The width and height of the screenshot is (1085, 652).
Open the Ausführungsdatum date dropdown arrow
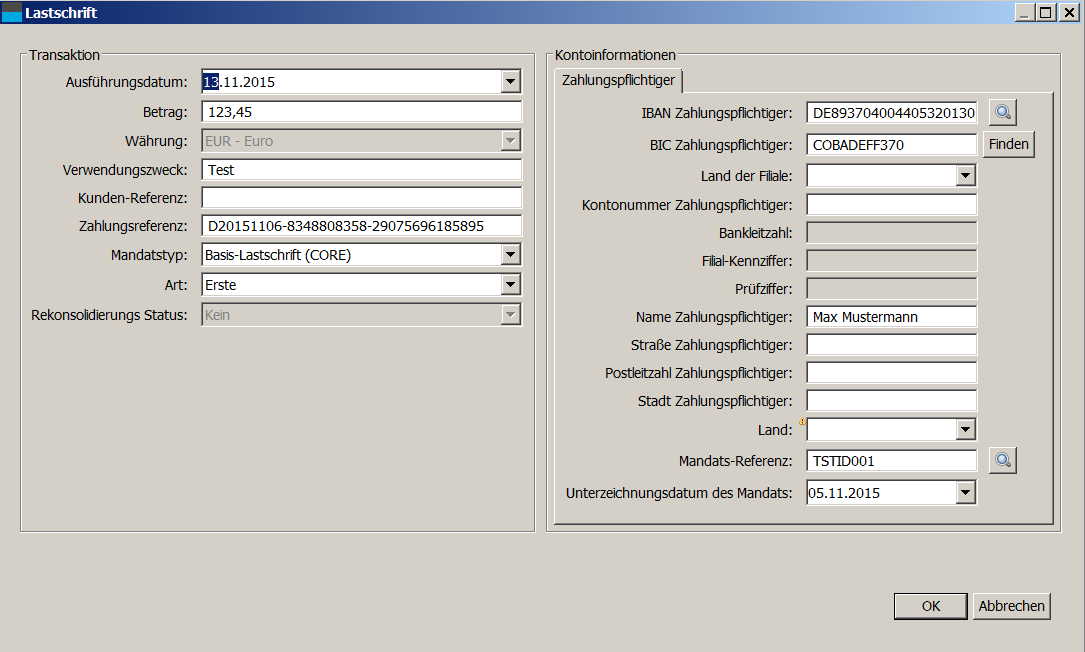[x=510, y=82]
